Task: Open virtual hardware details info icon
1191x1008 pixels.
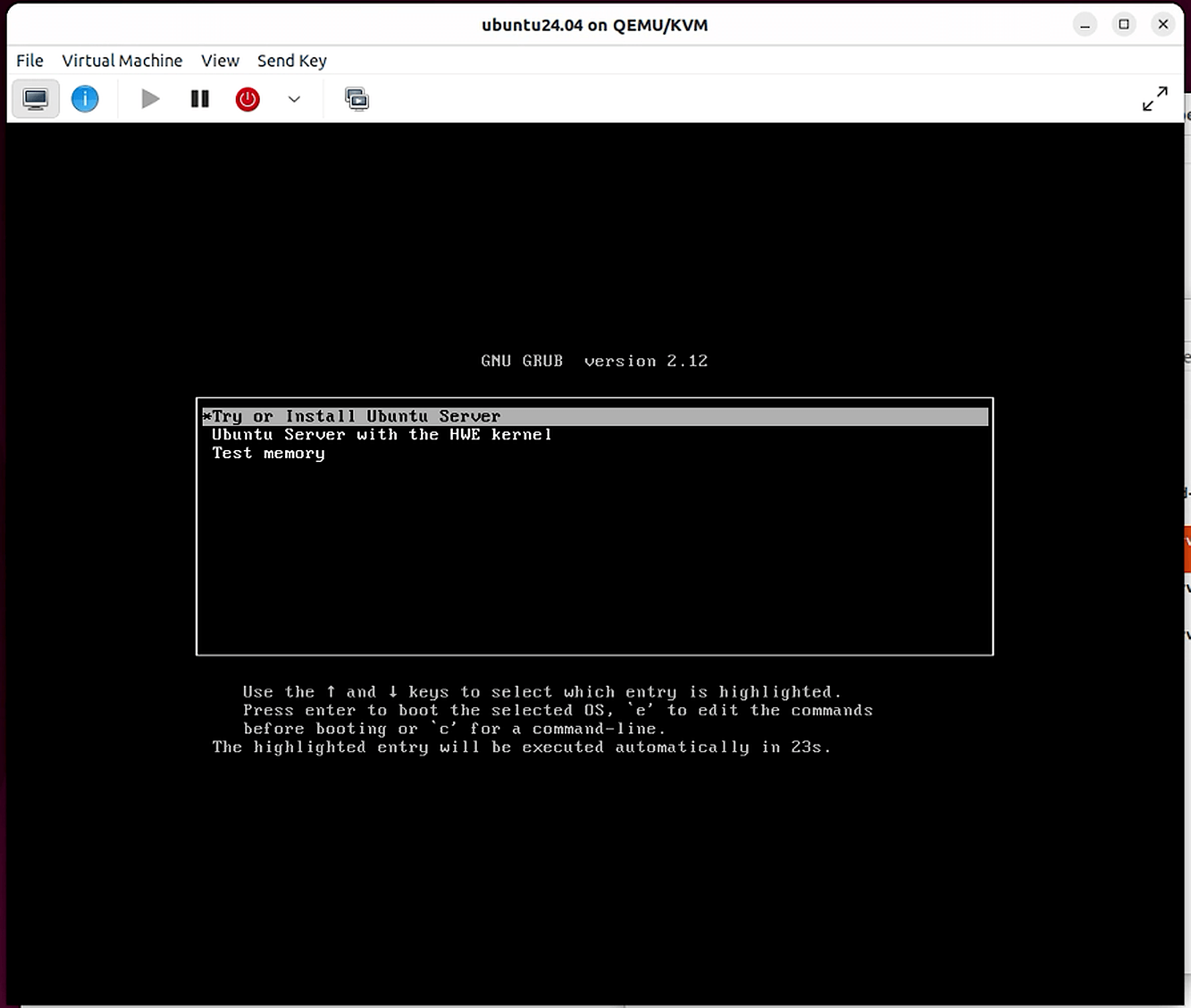Action: point(85,99)
